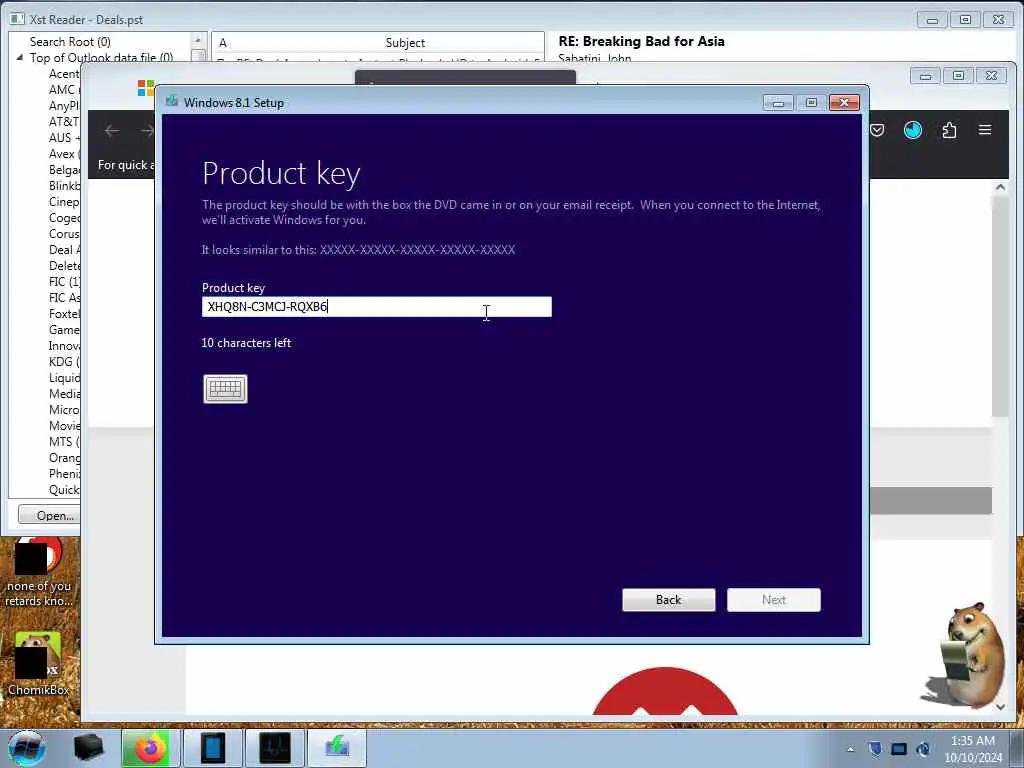Open Firefox Pocket save icon

877,130
